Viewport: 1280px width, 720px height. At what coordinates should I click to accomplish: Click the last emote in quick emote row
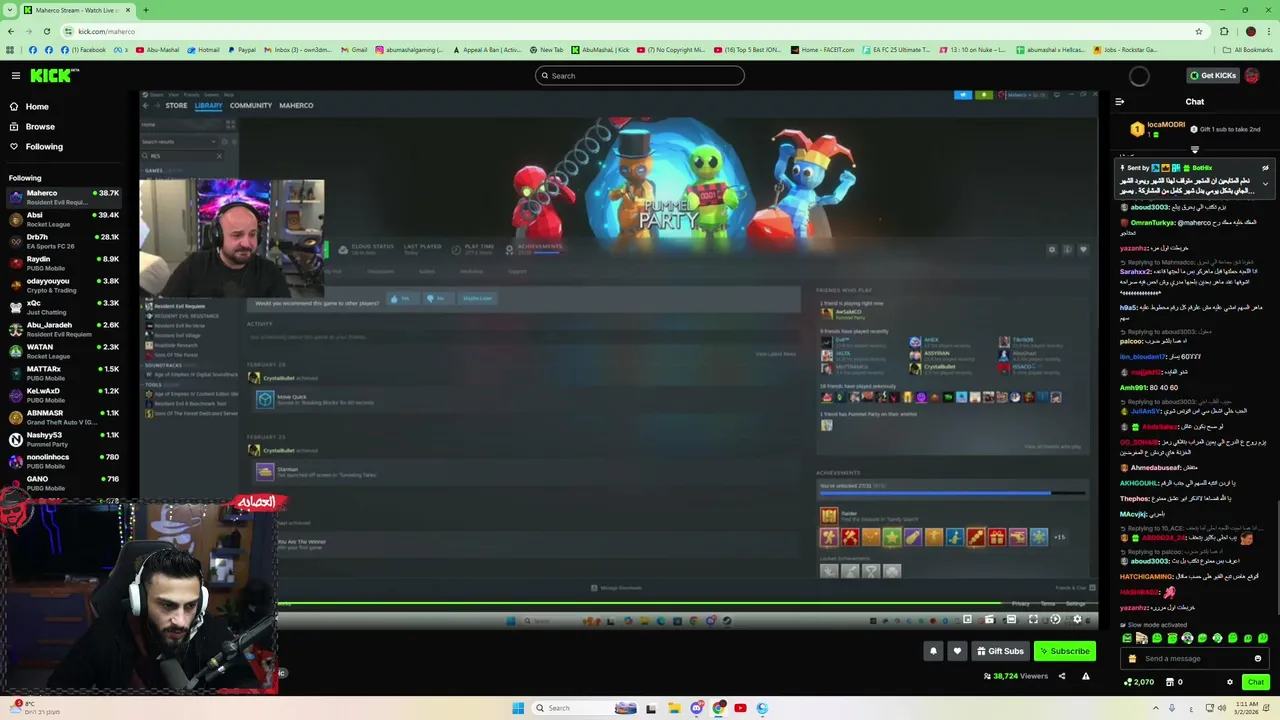pos(1263,638)
